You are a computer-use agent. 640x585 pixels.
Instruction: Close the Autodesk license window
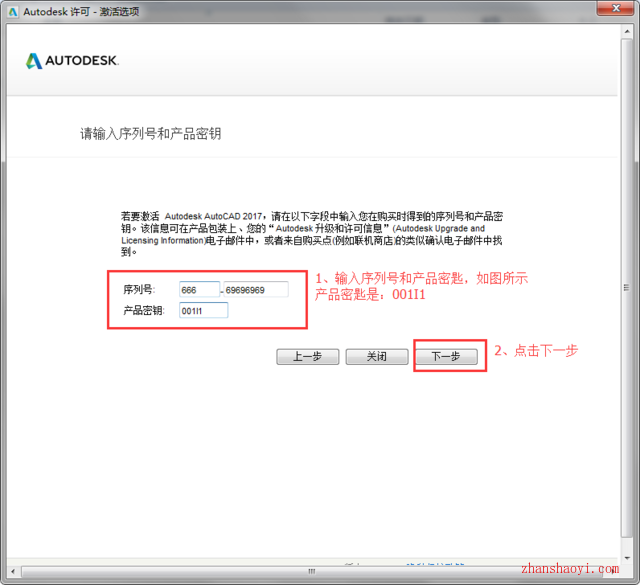[x=616, y=8]
